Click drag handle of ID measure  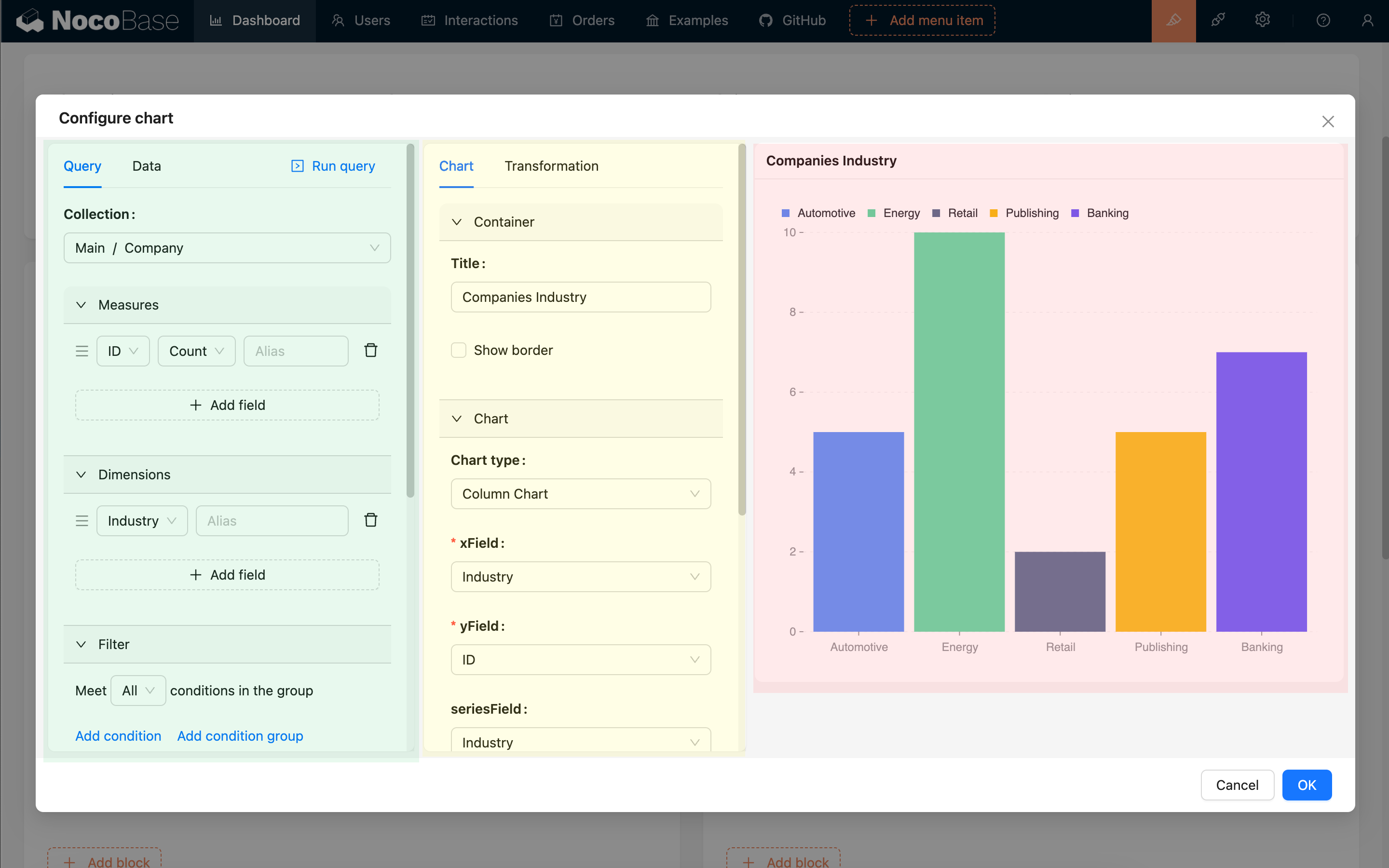click(x=82, y=351)
